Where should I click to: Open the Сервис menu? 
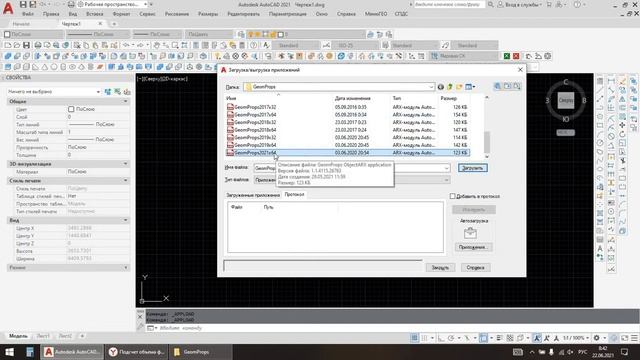[x=147, y=14]
